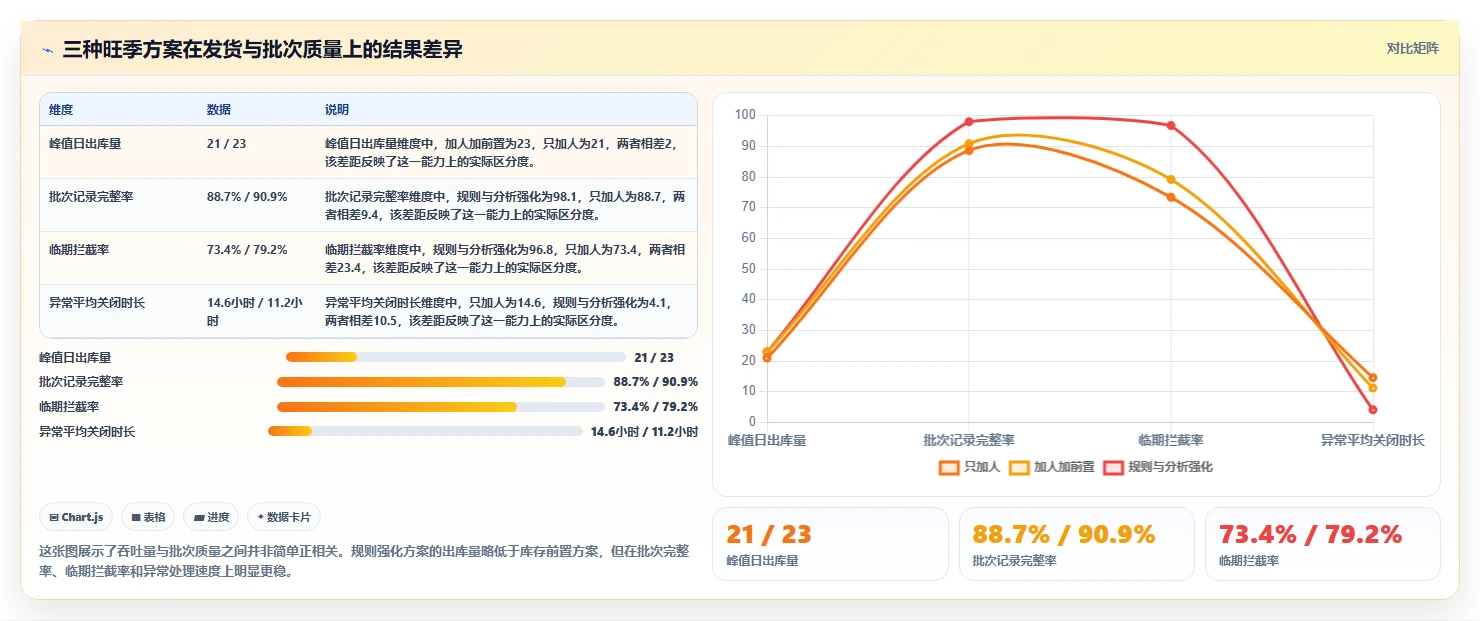The image size is (1480, 621).
Task: Click the 批次记录完整率 axis label on chart
Action: (x=969, y=440)
